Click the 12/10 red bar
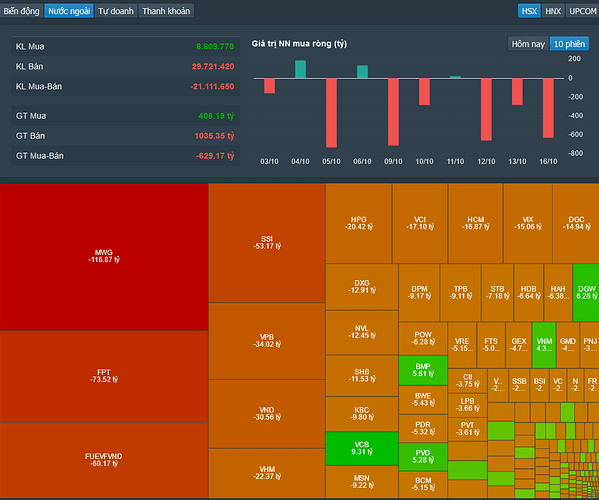The image size is (599, 500). [486, 110]
